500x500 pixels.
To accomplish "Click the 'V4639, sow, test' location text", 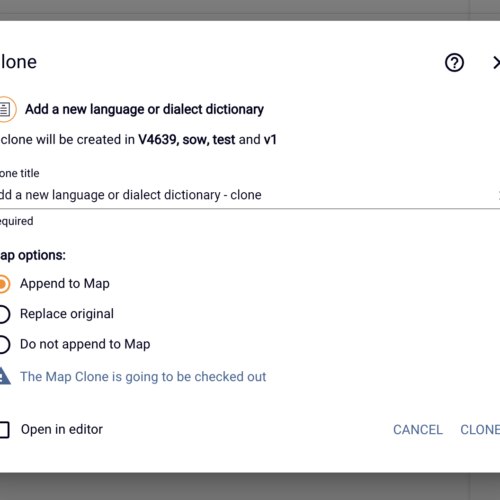I will [x=187, y=140].
